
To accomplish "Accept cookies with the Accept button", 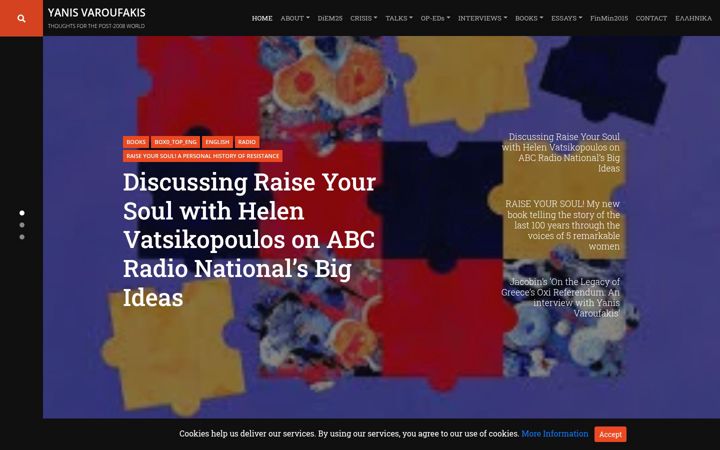I will point(610,434).
